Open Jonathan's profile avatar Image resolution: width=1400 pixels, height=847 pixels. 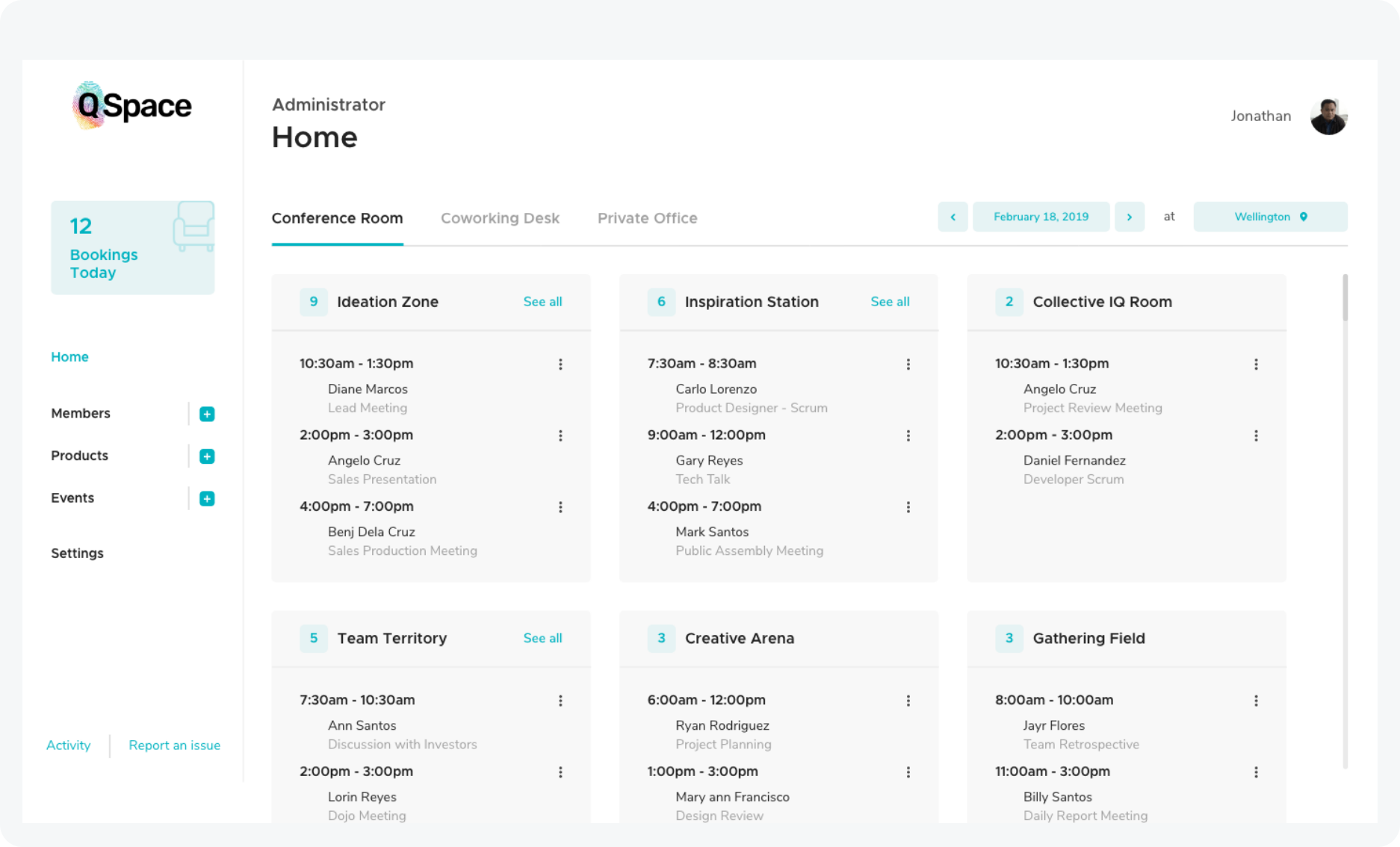coord(1328,117)
